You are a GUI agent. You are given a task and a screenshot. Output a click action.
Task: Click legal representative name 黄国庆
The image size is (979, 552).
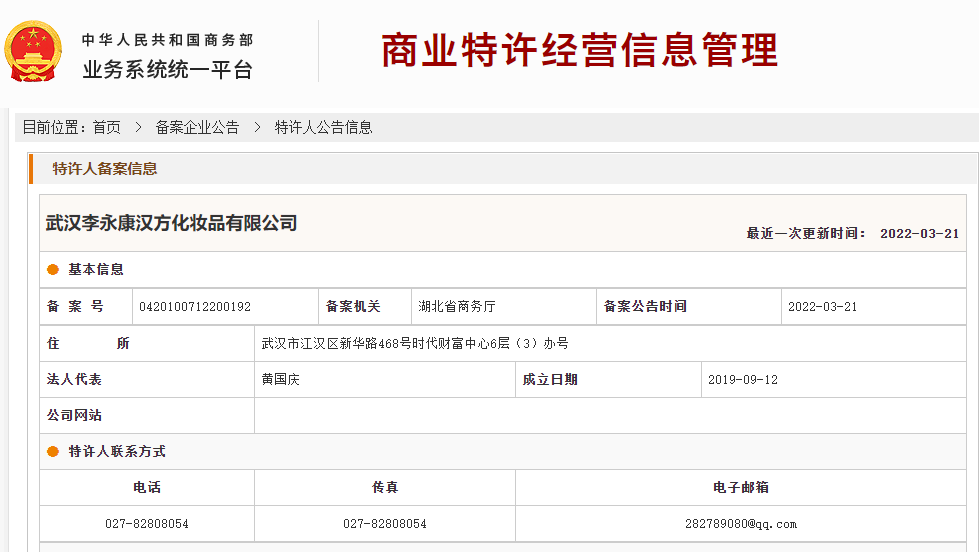tap(281, 380)
